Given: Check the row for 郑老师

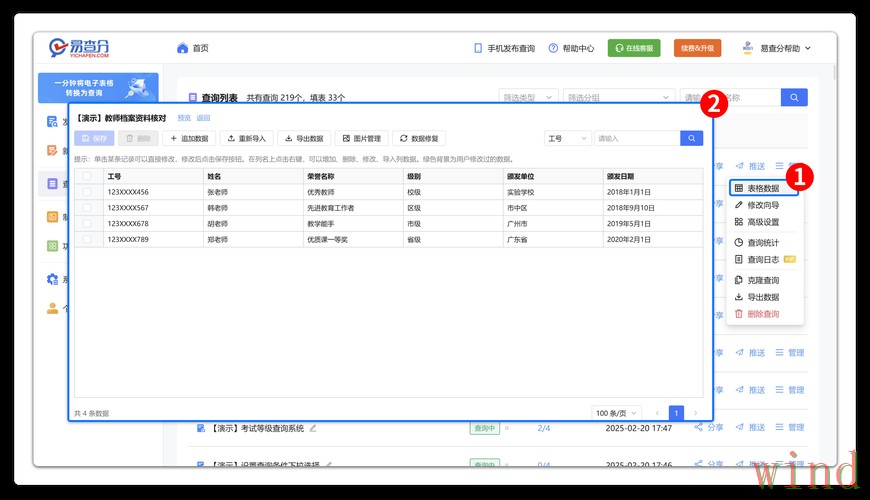Looking at the screenshot, I should tap(87, 240).
